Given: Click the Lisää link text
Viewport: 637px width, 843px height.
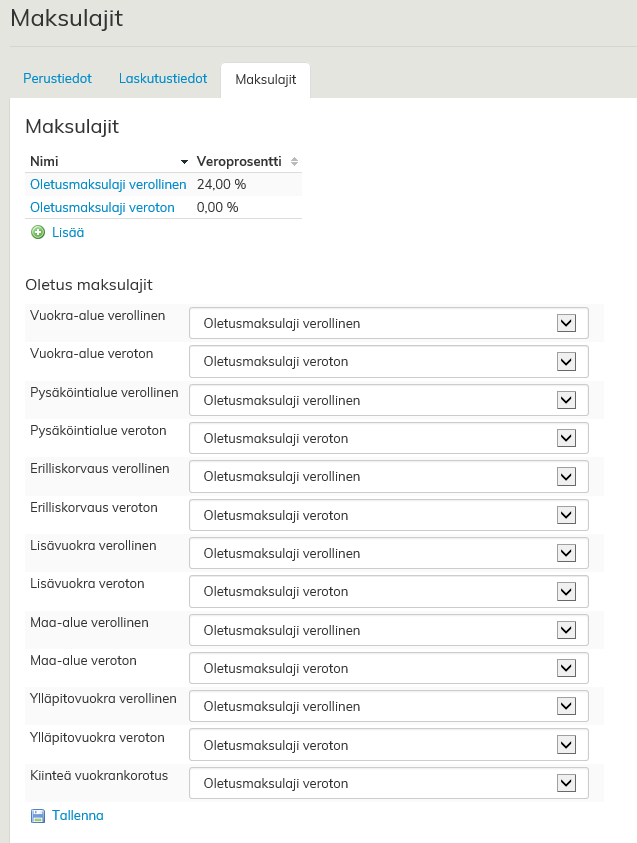Looking at the screenshot, I should 68,232.
